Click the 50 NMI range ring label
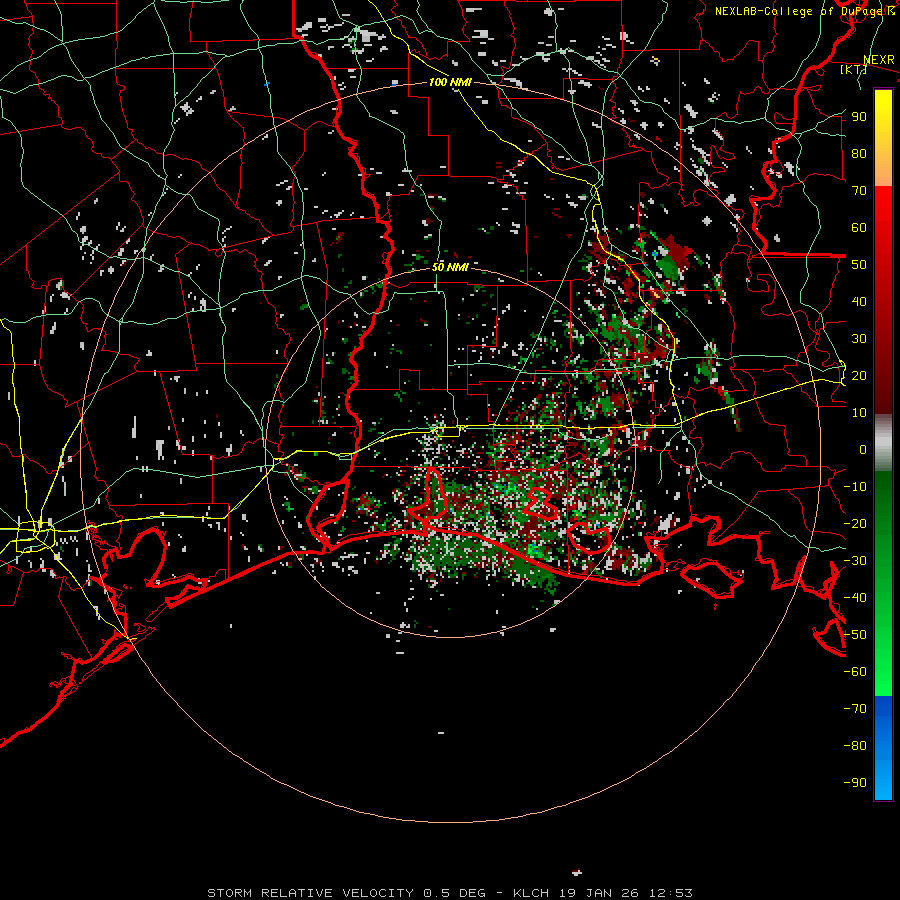This screenshot has width=900, height=900. (450, 267)
